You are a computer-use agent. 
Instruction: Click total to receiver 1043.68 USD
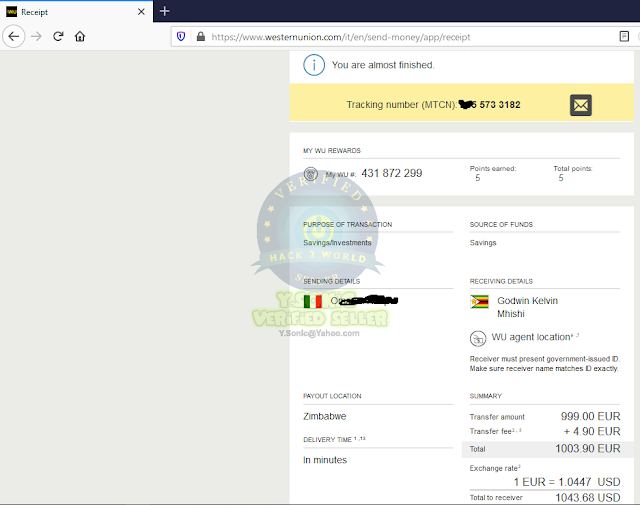[588, 497]
